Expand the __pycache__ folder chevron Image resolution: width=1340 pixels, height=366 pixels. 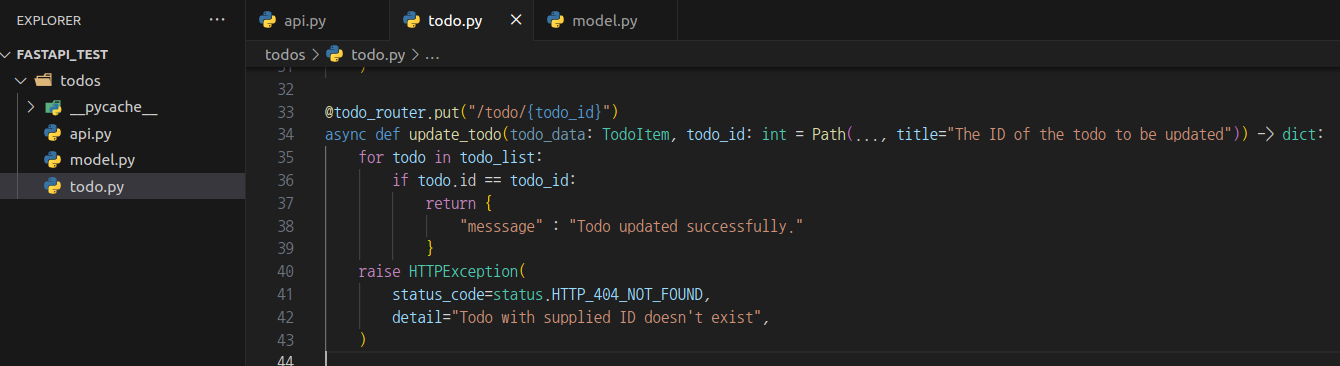(30, 107)
